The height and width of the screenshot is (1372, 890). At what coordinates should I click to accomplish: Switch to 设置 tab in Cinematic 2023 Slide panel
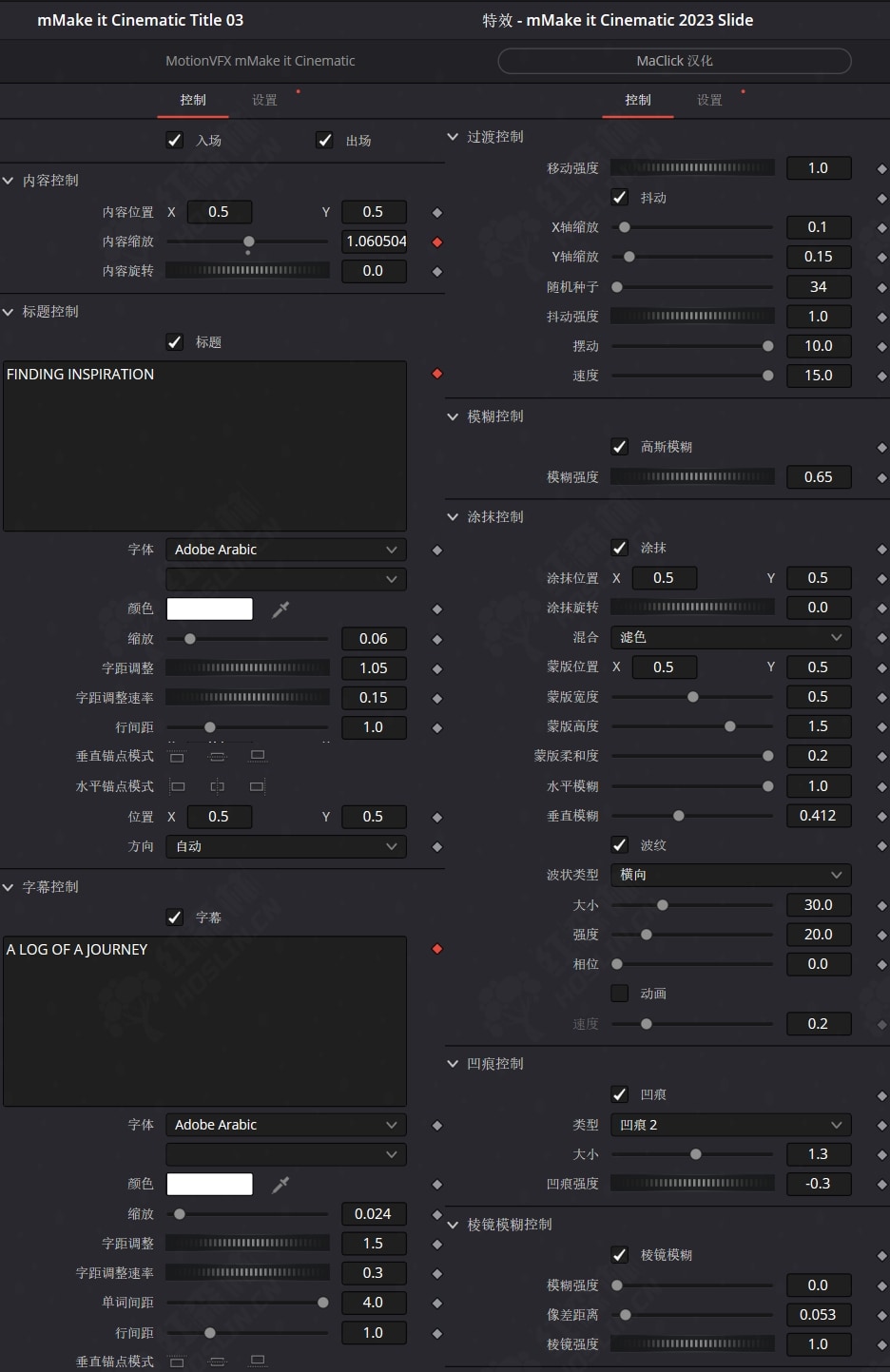coord(709,100)
